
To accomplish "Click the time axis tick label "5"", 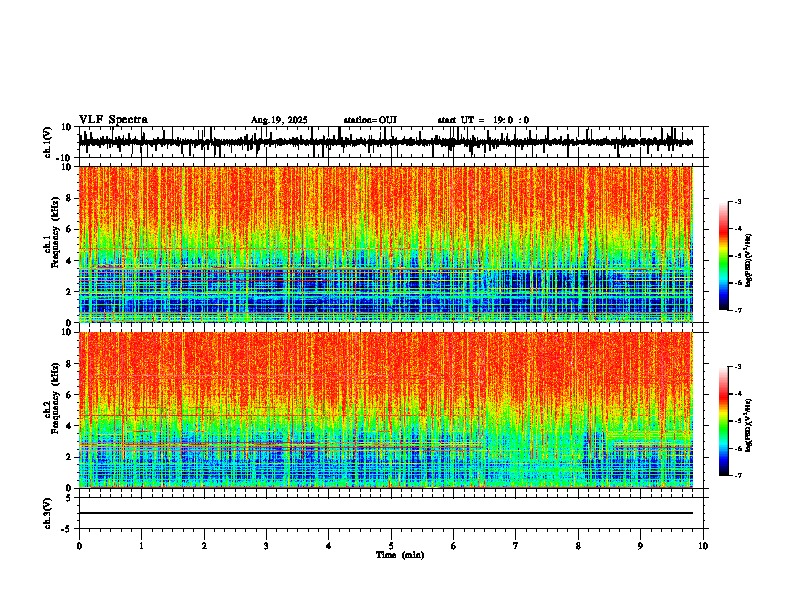I will point(391,546).
